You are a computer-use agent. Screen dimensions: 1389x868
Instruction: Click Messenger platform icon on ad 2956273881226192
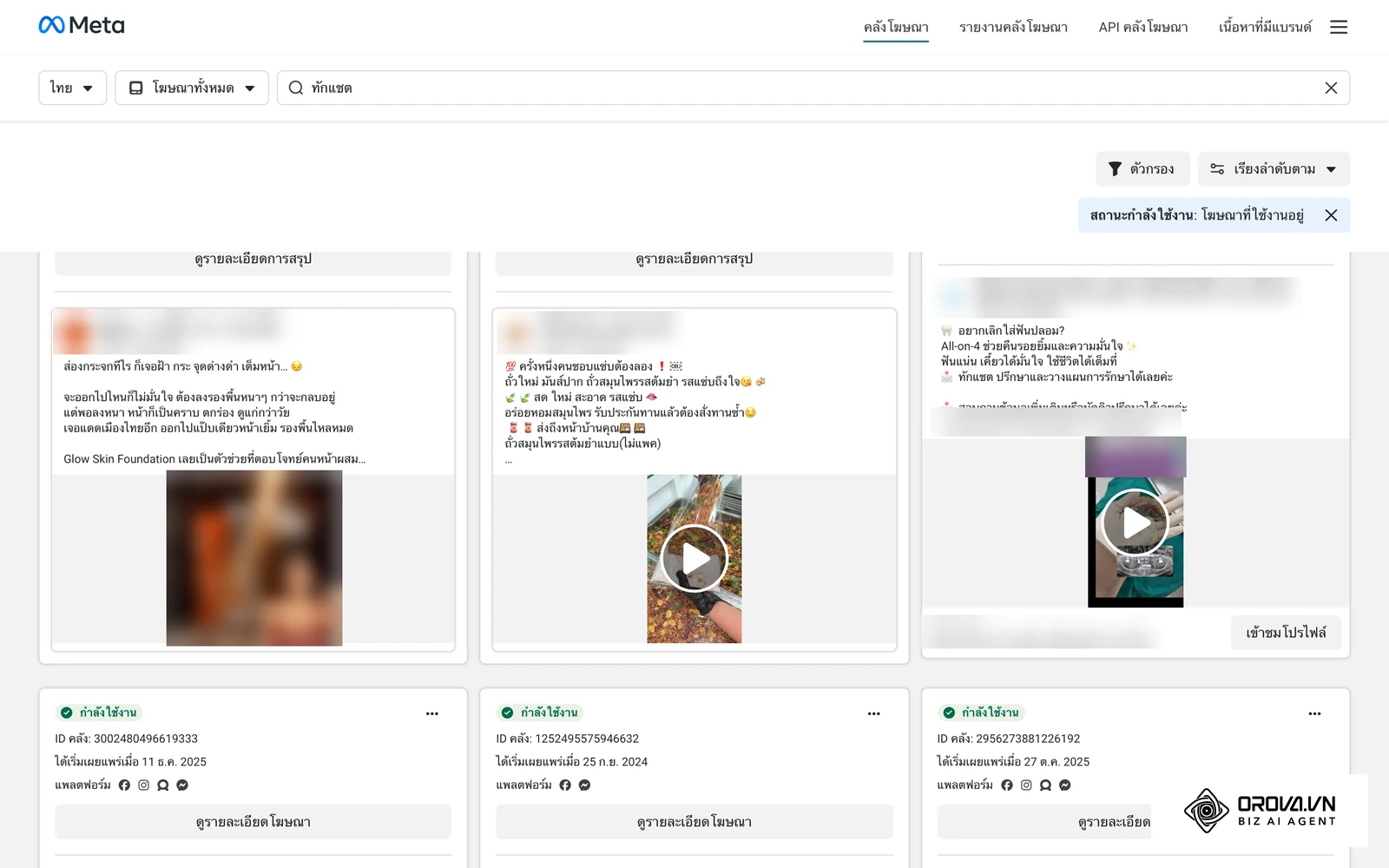click(x=1065, y=785)
